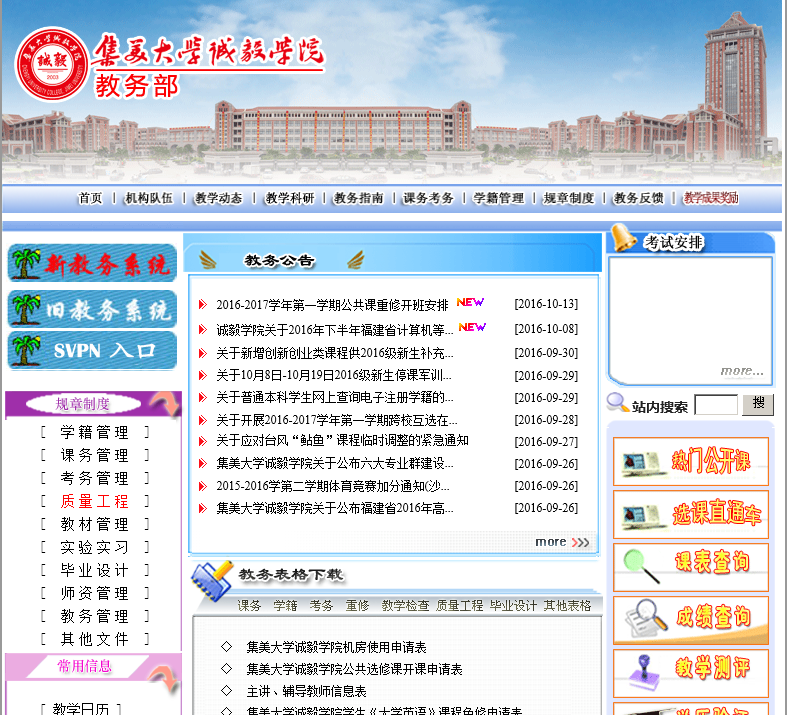The width and height of the screenshot is (787, 715).
Task: Open notice 2016-2017学年第一学期公共课重修开班安排
Action: tap(332, 305)
